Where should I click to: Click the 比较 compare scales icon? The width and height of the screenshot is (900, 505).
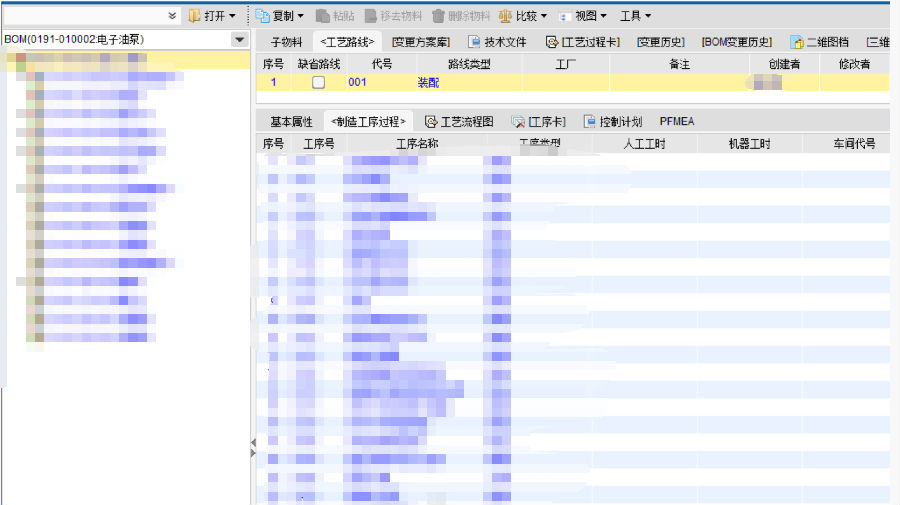click(x=505, y=16)
